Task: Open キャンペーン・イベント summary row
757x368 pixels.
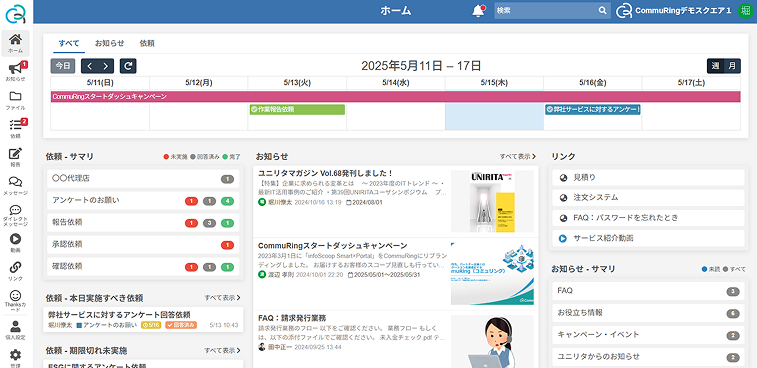Action: click(x=648, y=335)
